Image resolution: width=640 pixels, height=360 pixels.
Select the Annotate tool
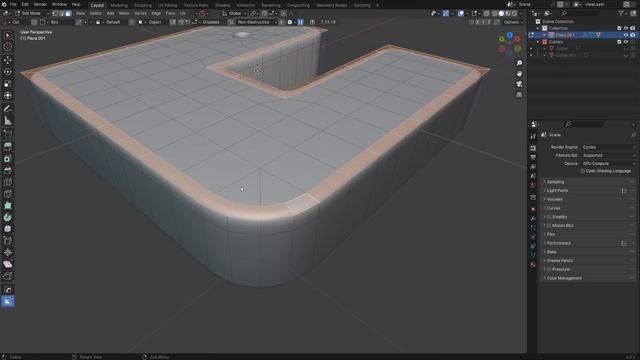8,109
